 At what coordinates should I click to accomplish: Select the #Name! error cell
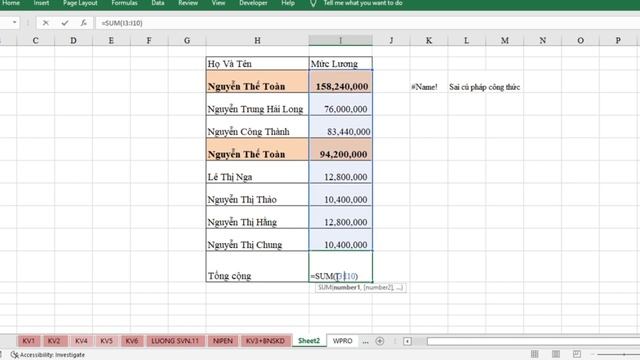pyautogui.click(x=429, y=82)
